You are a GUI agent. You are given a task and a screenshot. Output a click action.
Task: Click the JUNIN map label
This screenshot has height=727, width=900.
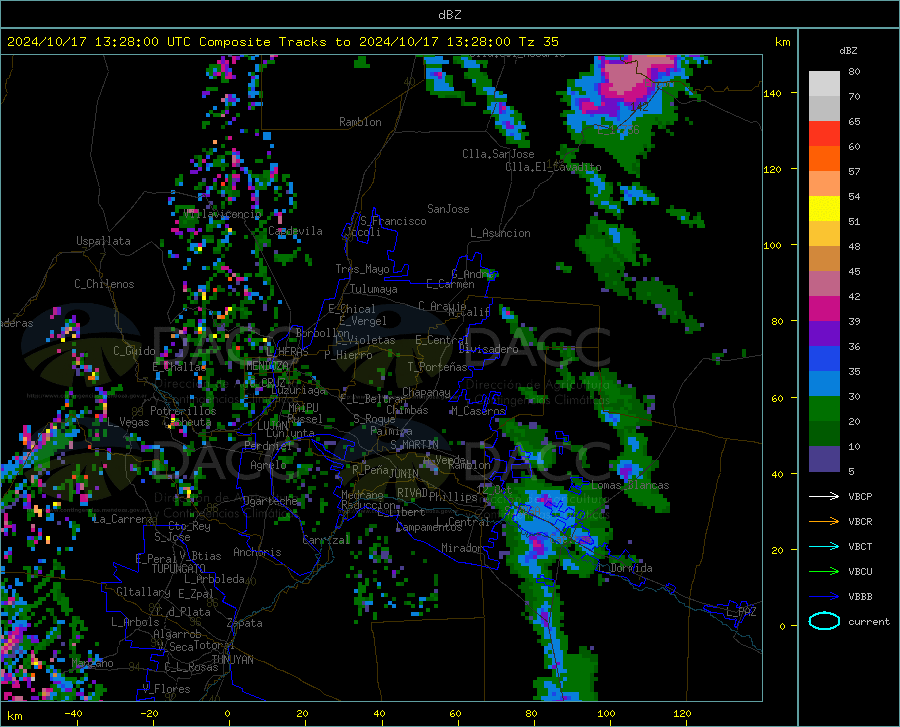(404, 473)
